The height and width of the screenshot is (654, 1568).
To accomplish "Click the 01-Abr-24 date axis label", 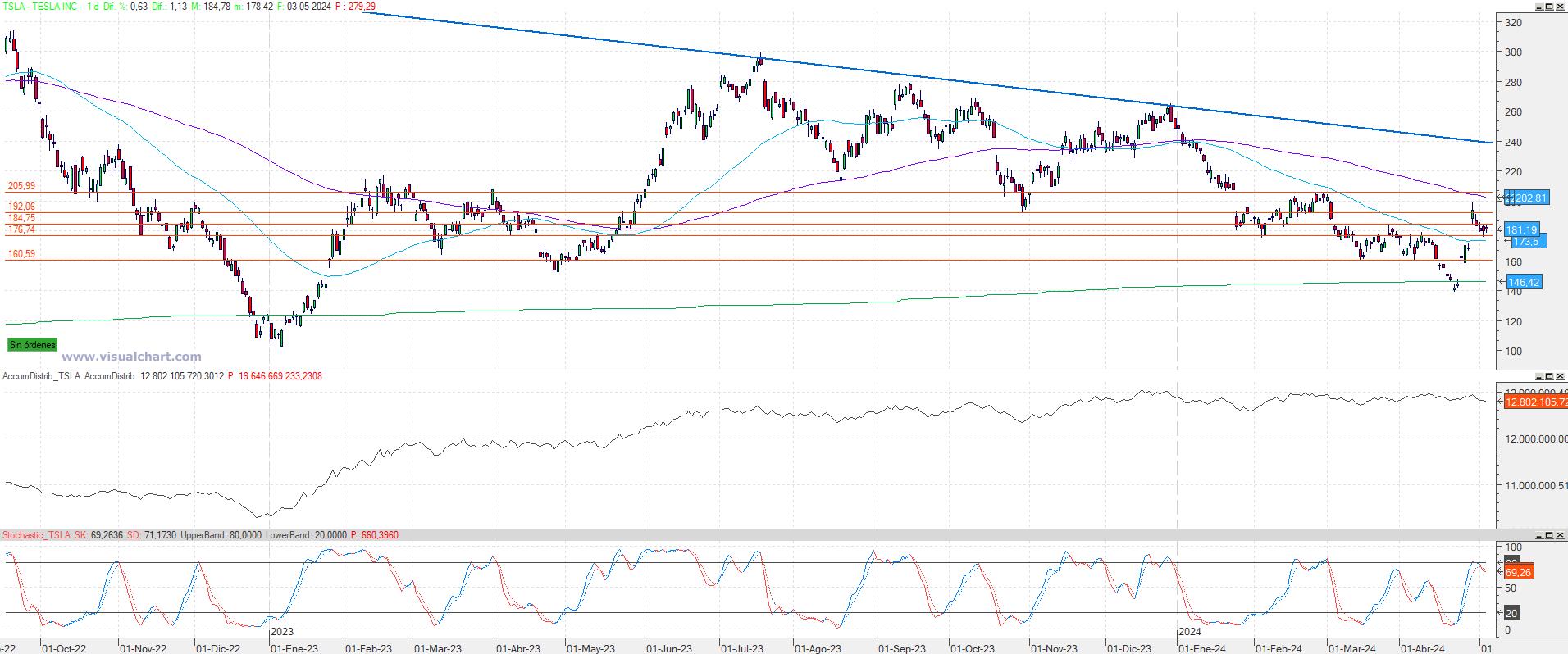I will 1423,647.
